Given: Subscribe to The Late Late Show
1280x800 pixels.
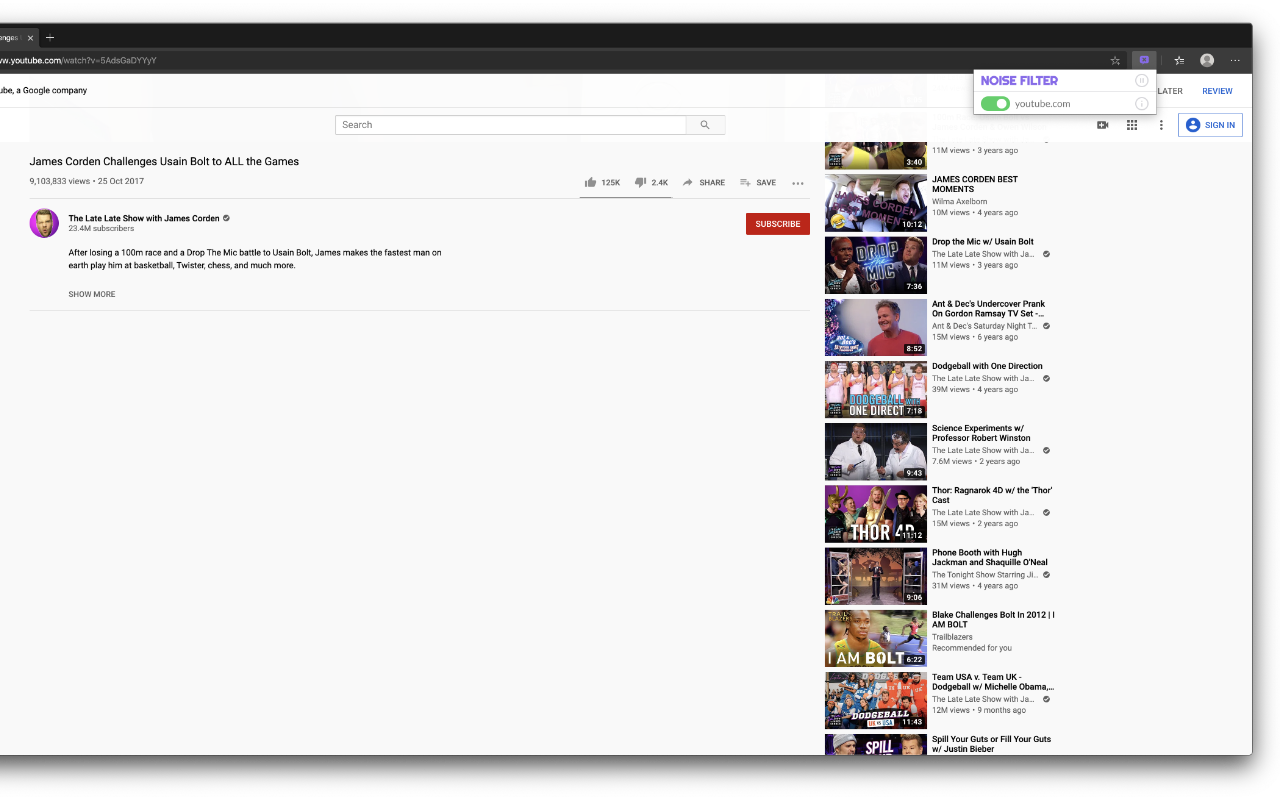Looking at the screenshot, I should coord(778,224).
